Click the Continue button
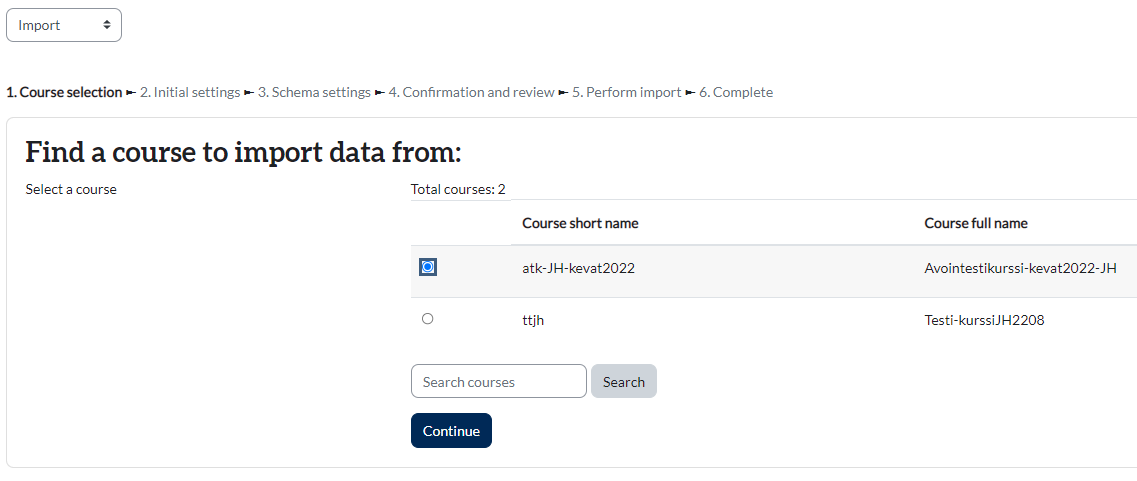Image resolution: width=1137 pixels, height=481 pixels. point(451,431)
